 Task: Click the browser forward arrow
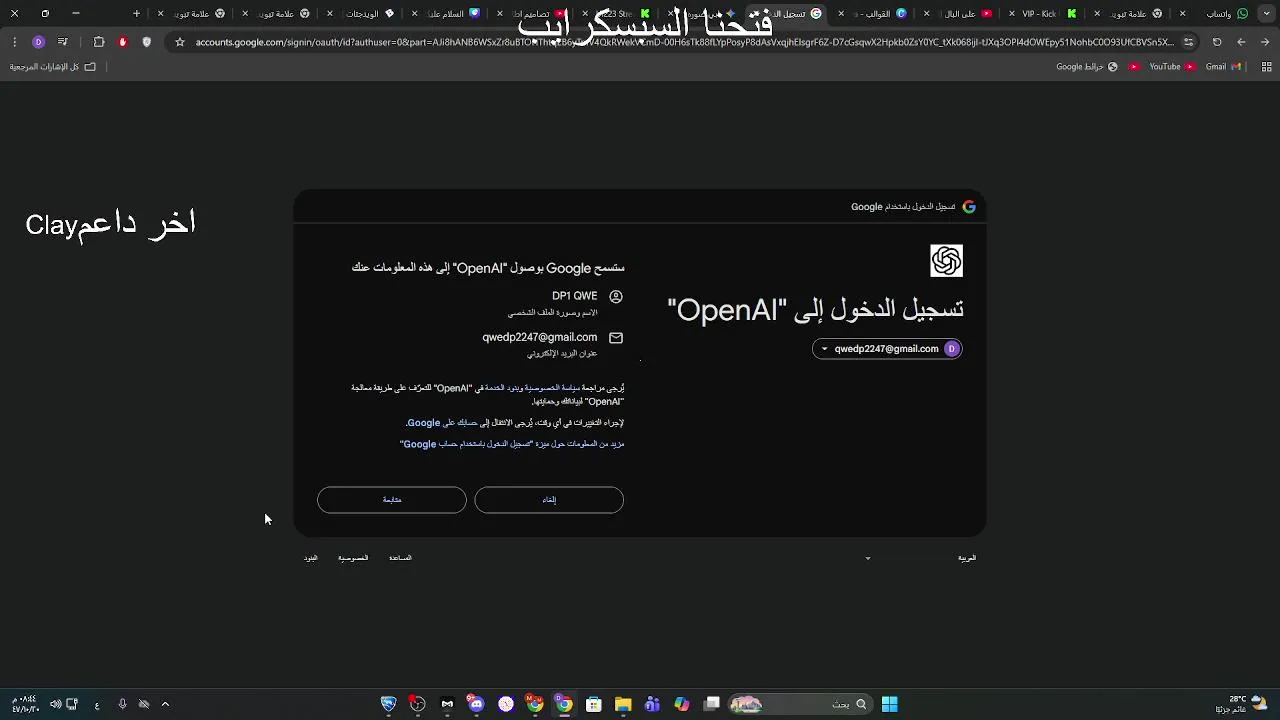pyautogui.click(x=1241, y=42)
